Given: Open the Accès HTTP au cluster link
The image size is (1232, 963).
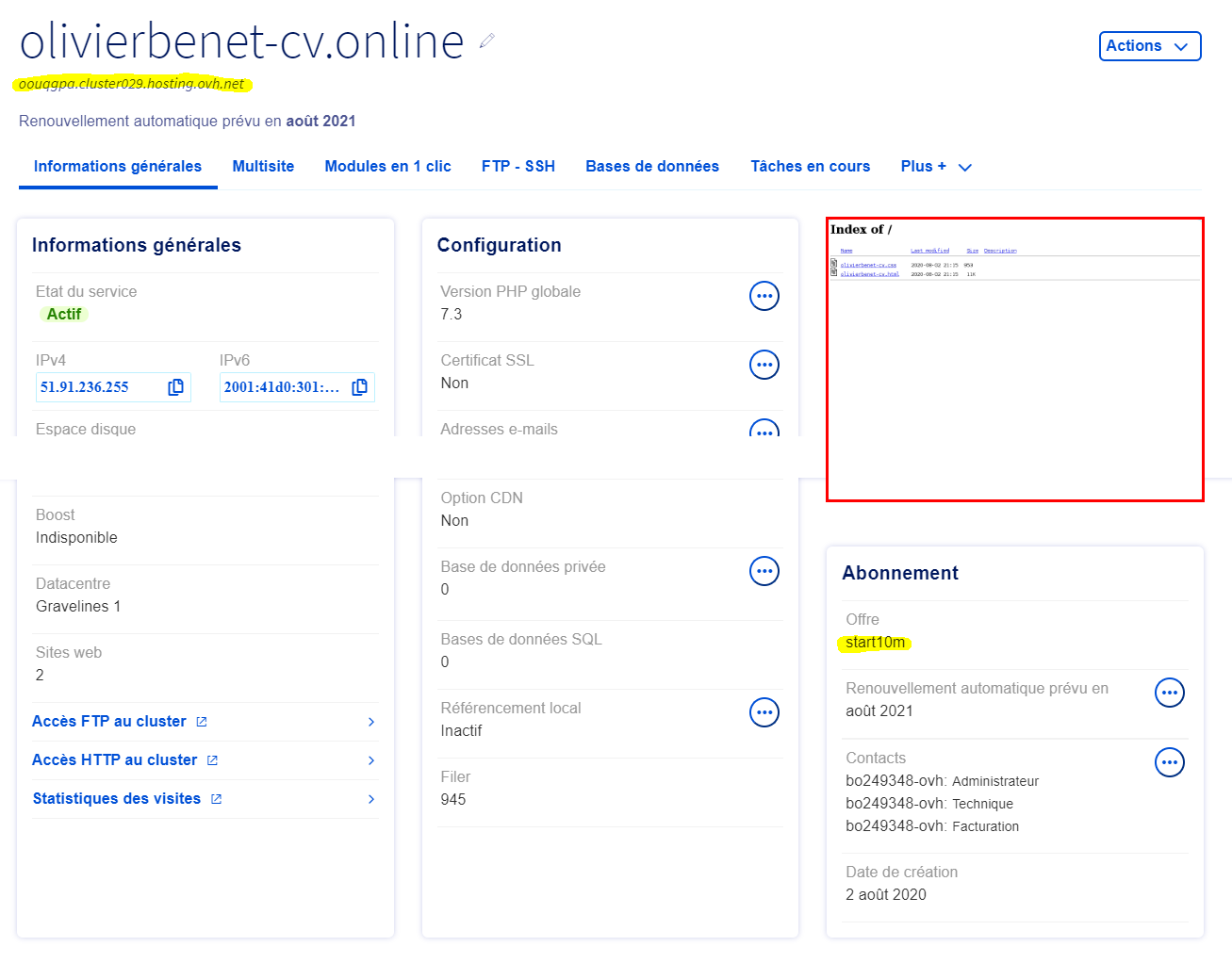Looking at the screenshot, I should pyautogui.click(x=115, y=760).
